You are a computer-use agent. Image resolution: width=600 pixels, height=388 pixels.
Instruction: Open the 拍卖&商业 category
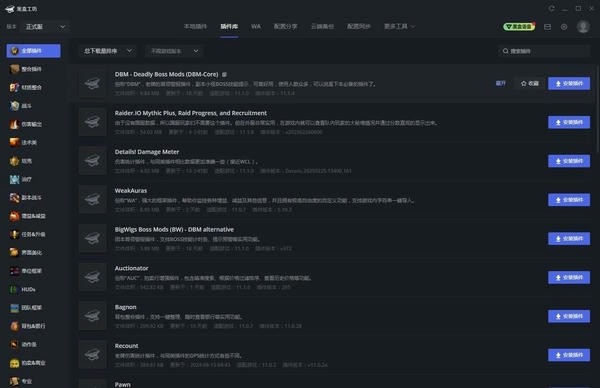(33, 363)
